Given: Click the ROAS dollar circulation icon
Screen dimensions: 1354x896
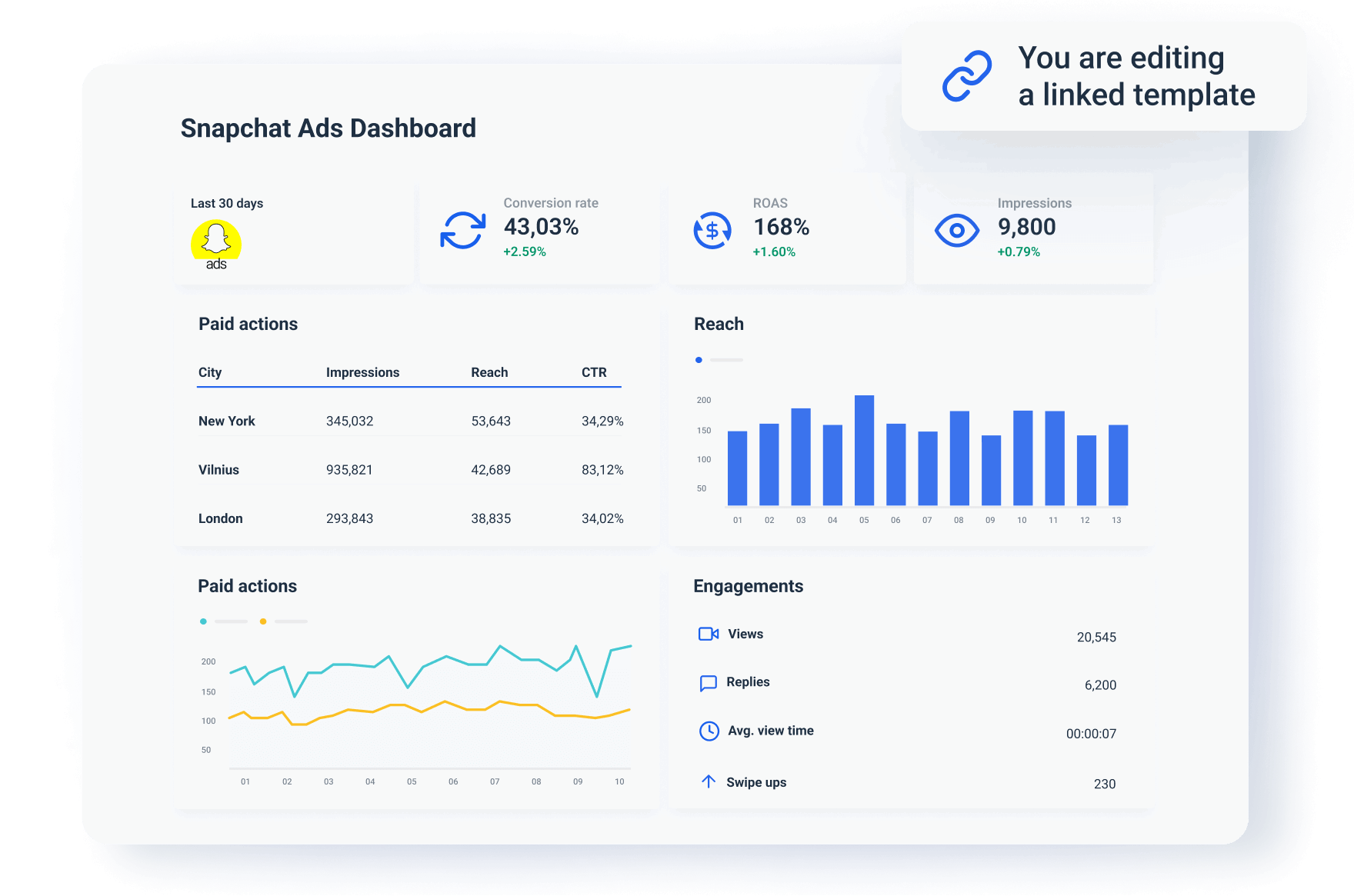Looking at the screenshot, I should pos(712,228).
